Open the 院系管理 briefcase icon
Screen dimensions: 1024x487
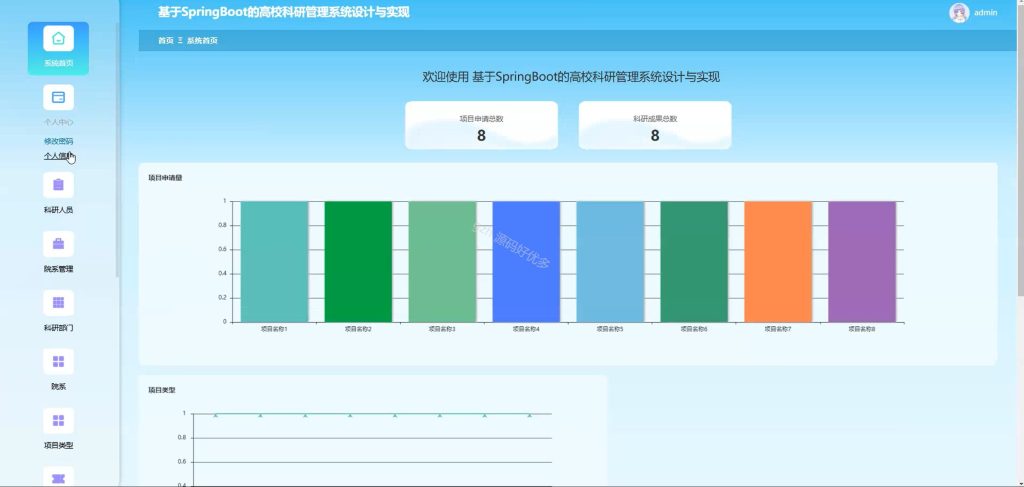(x=58, y=244)
